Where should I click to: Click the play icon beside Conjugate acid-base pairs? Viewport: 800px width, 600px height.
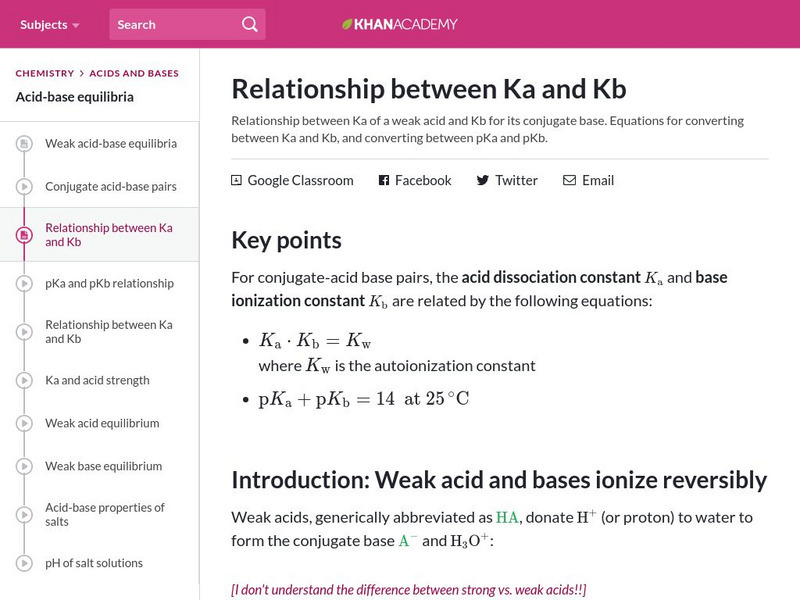(23, 186)
